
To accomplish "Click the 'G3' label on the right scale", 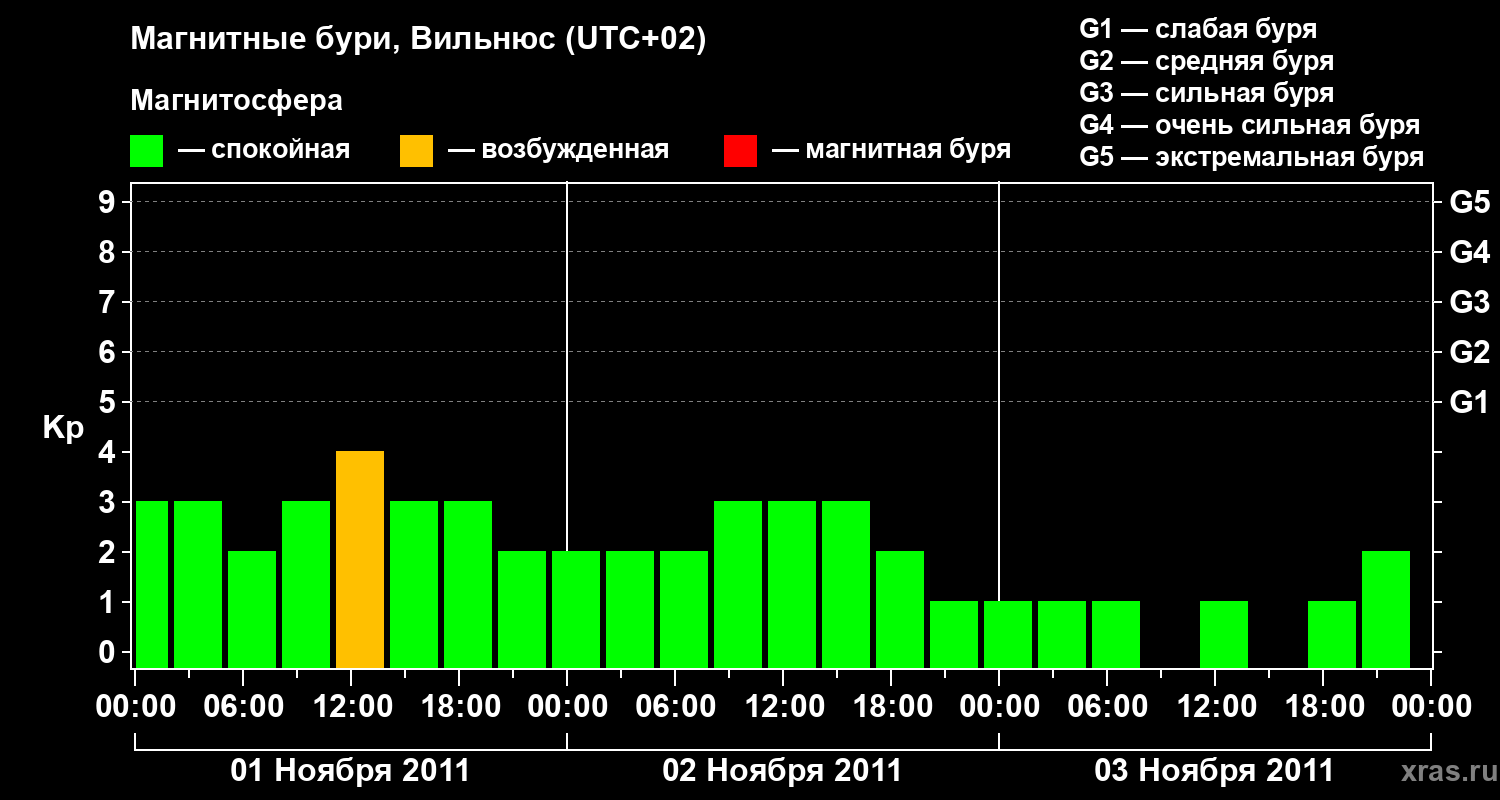I will tap(1470, 302).
